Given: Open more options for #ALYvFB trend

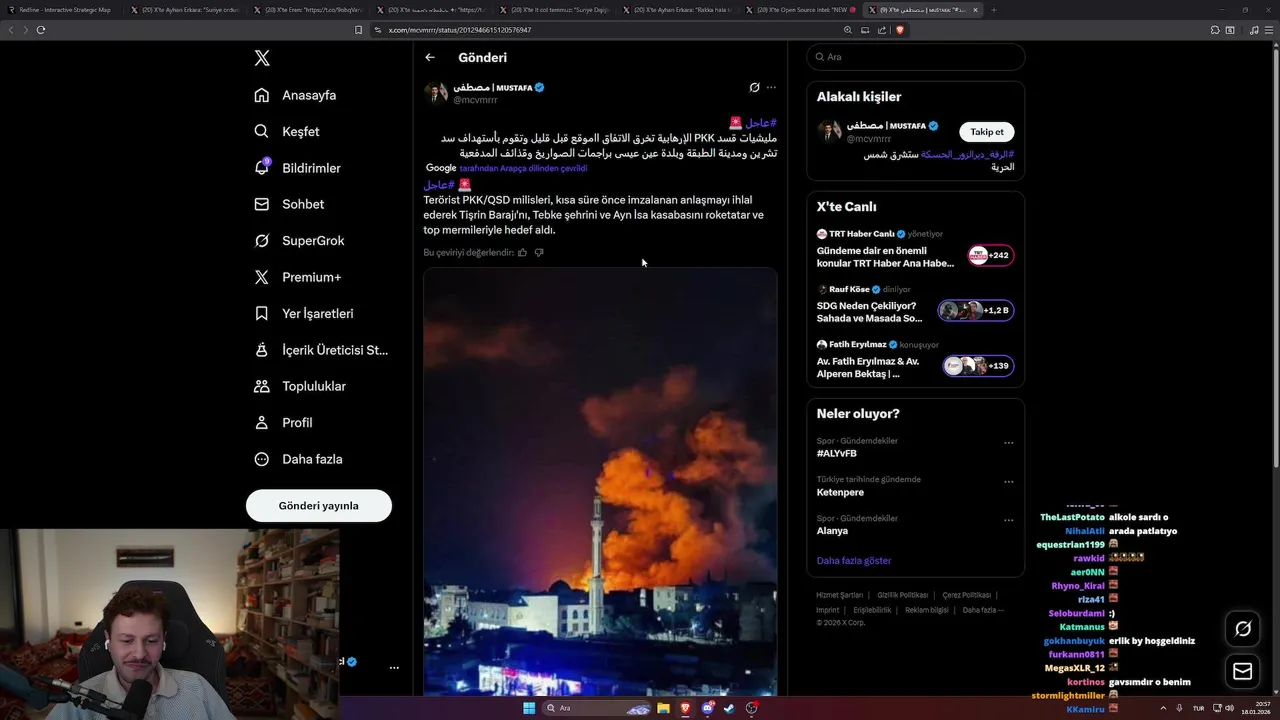Looking at the screenshot, I should tap(1009, 442).
